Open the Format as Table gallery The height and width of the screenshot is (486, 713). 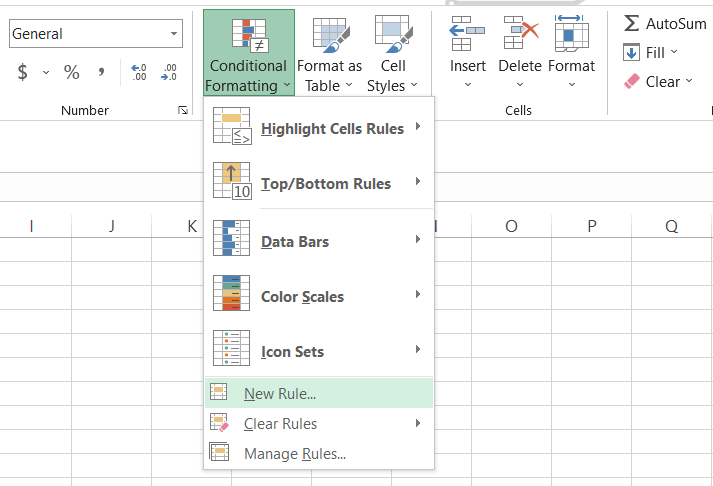[330, 55]
